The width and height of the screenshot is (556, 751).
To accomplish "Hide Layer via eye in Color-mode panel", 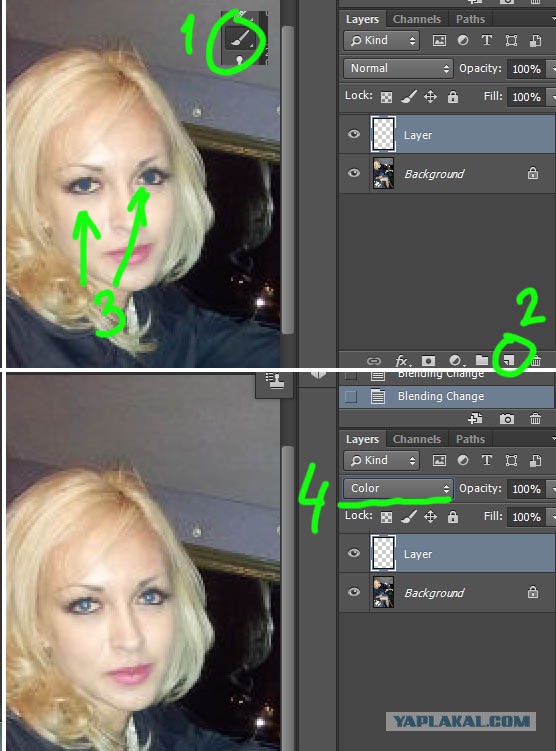I will coord(354,553).
